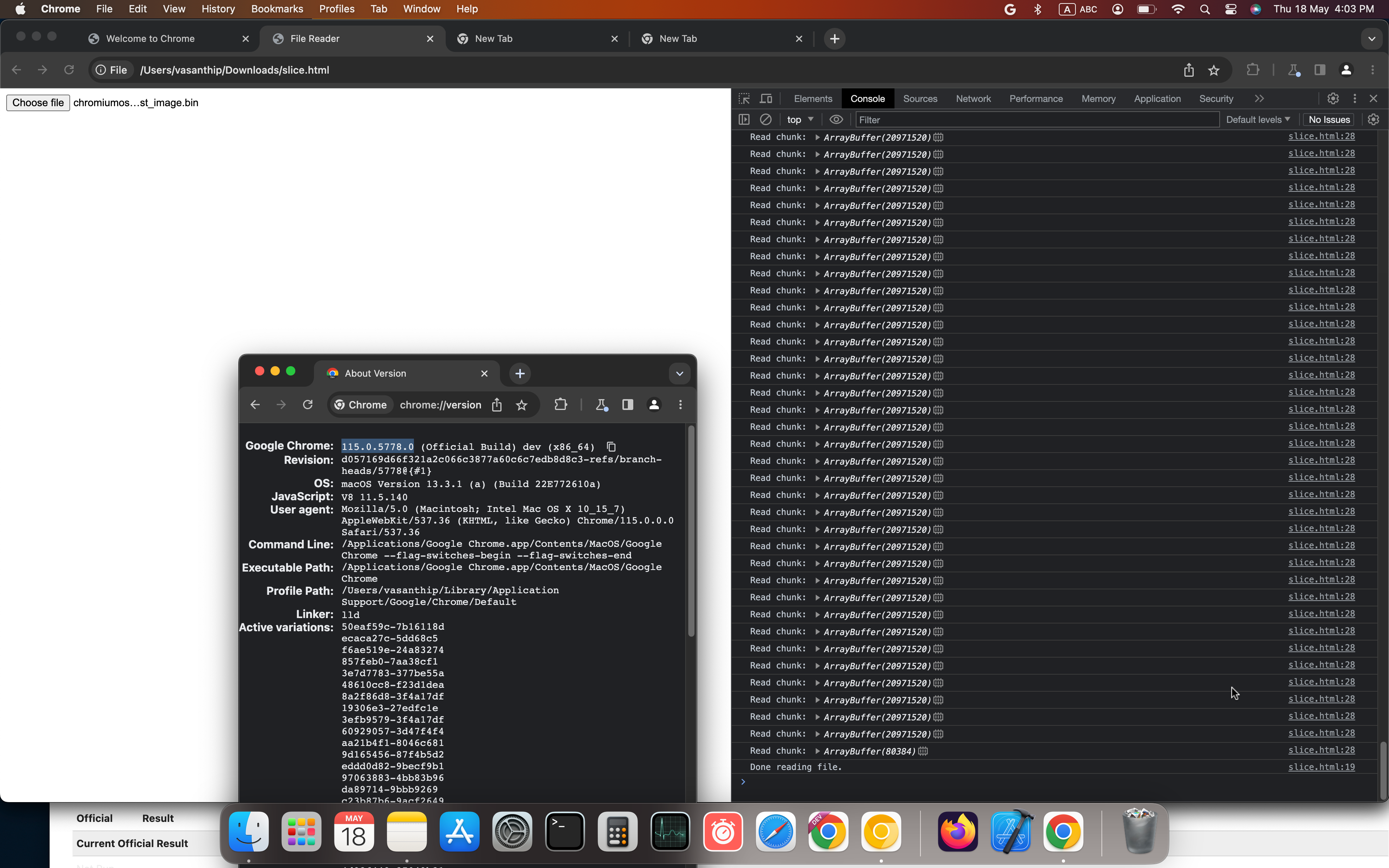The image size is (1389, 868).
Task: Expand the ArrayBuffer(80384) entry
Action: click(817, 751)
